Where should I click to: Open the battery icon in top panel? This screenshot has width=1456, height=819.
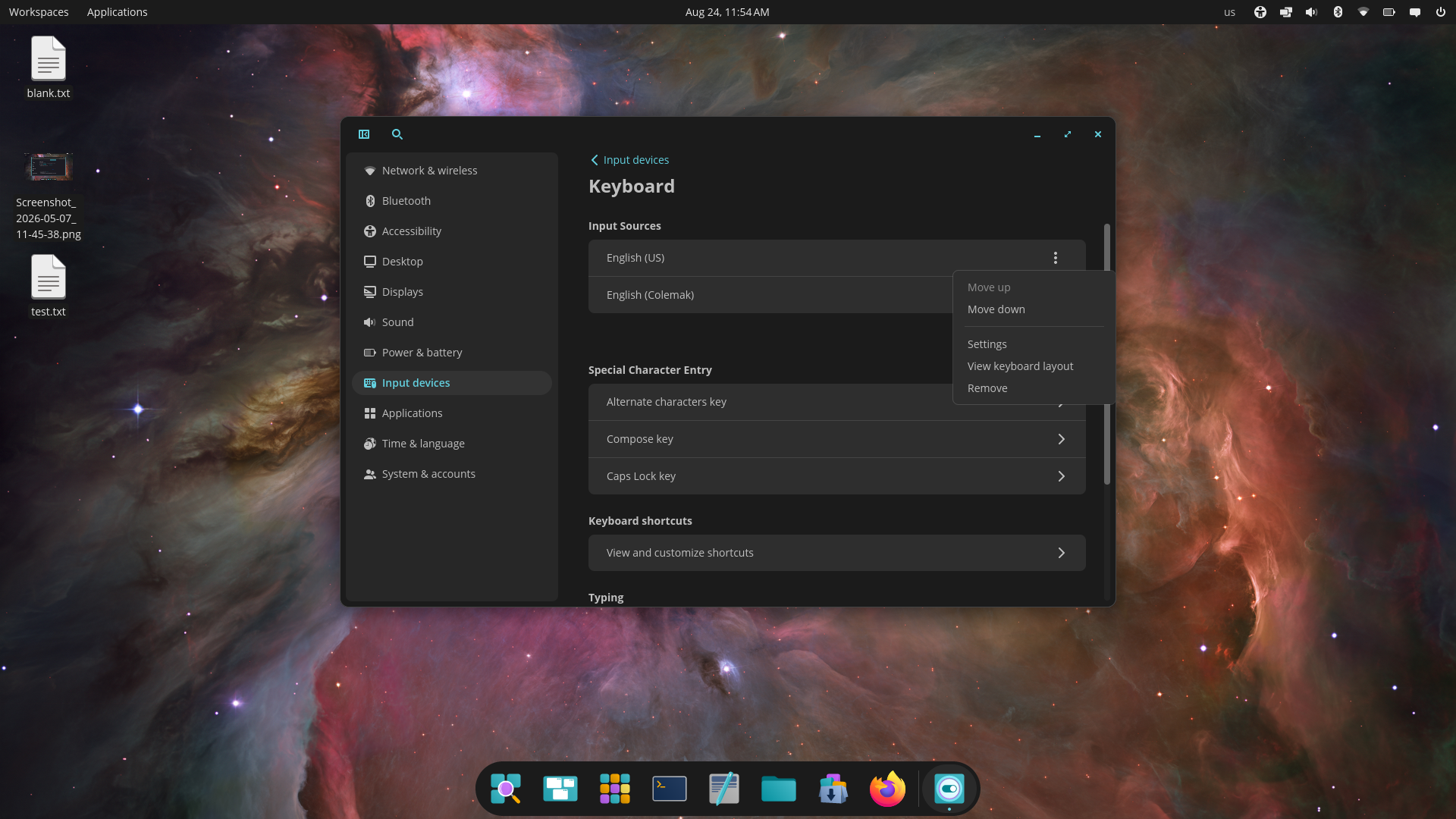[1389, 12]
